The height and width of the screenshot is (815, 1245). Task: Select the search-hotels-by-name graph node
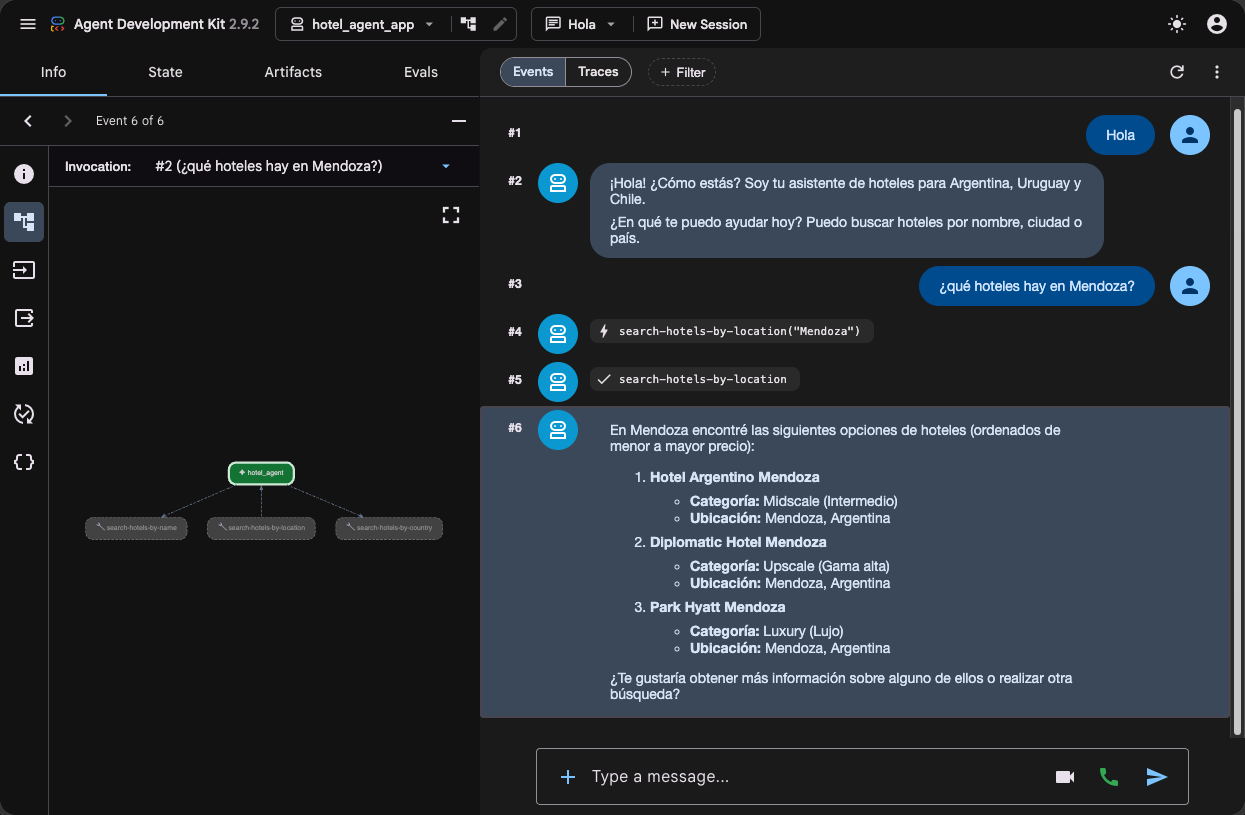(x=136, y=528)
